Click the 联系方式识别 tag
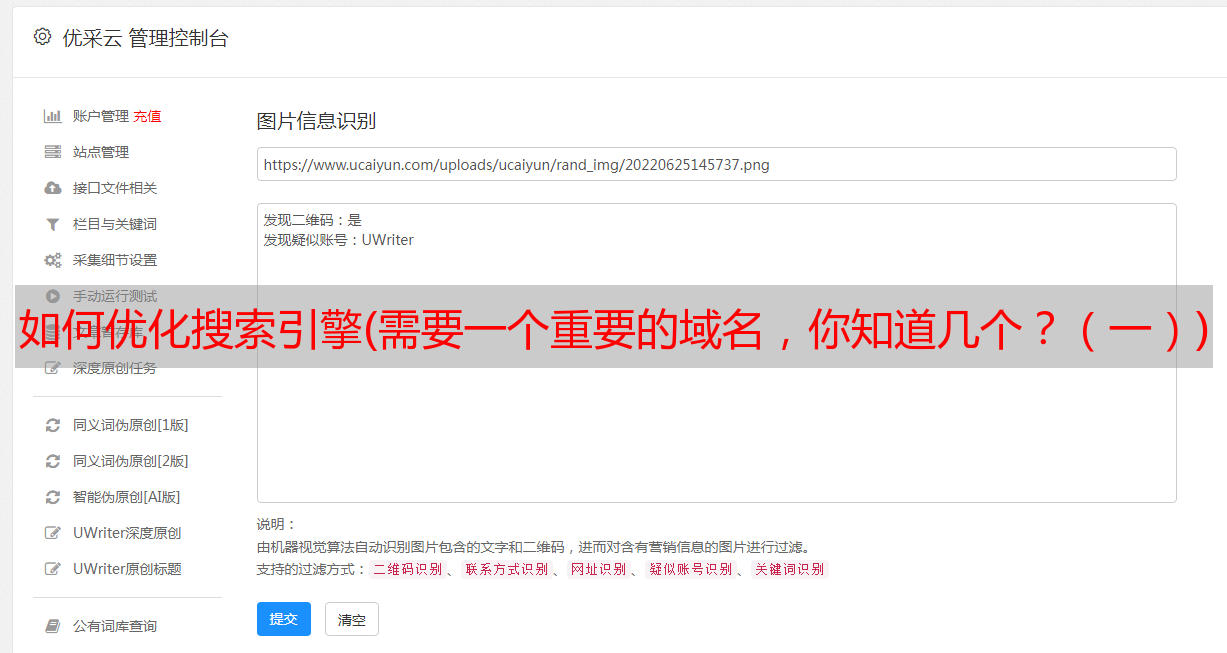The height and width of the screenshot is (653, 1227). (507, 569)
